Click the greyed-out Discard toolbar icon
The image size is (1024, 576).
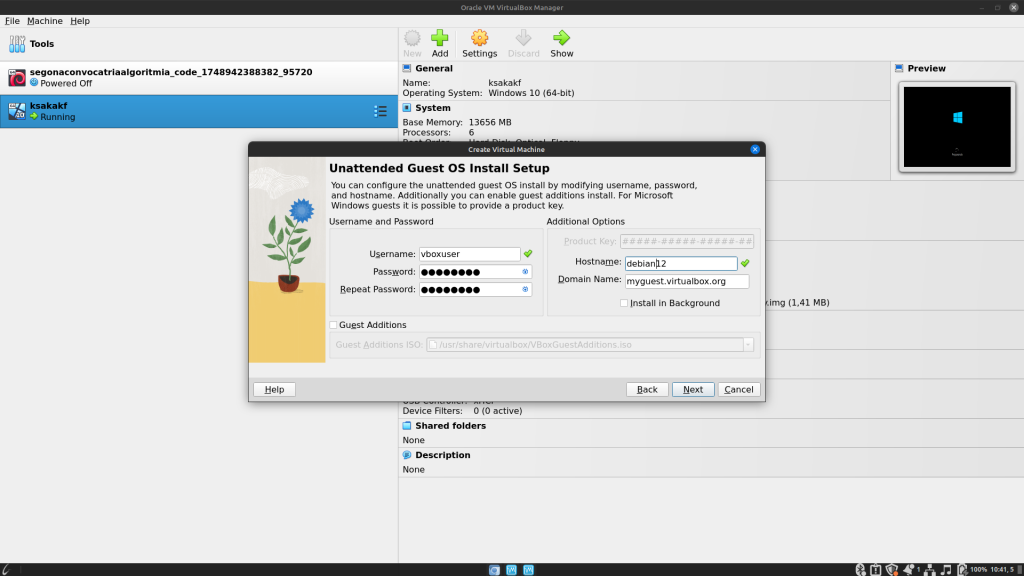pos(523,38)
